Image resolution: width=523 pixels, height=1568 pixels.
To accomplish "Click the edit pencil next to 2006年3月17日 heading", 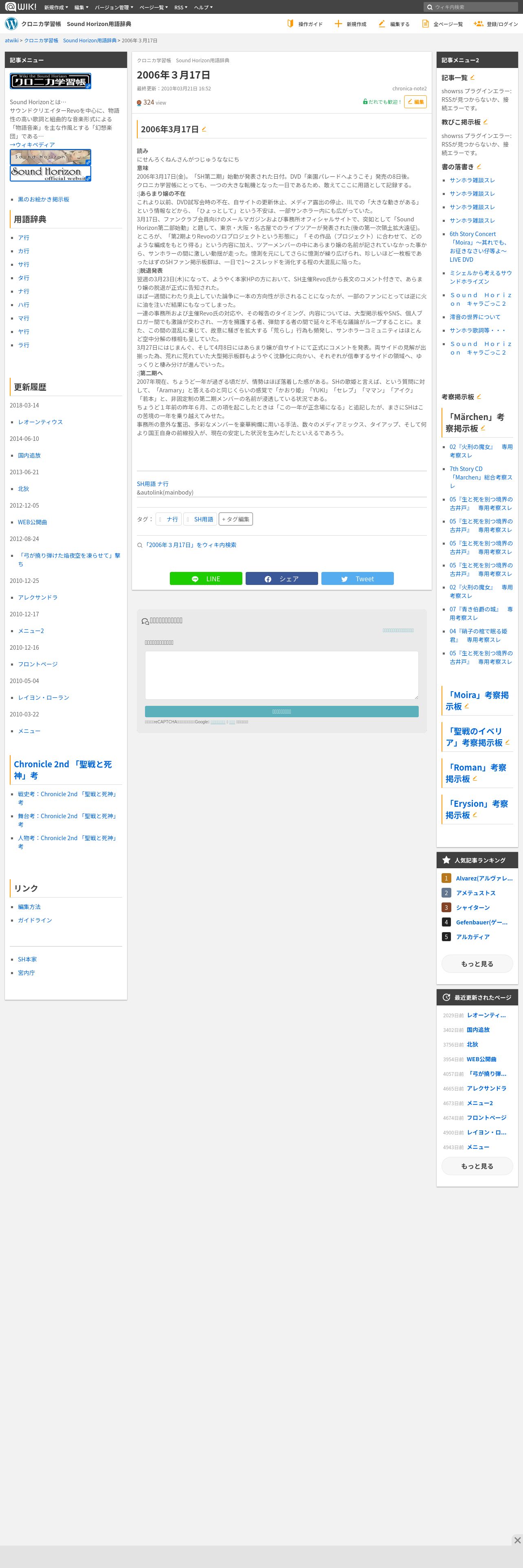I will (204, 129).
